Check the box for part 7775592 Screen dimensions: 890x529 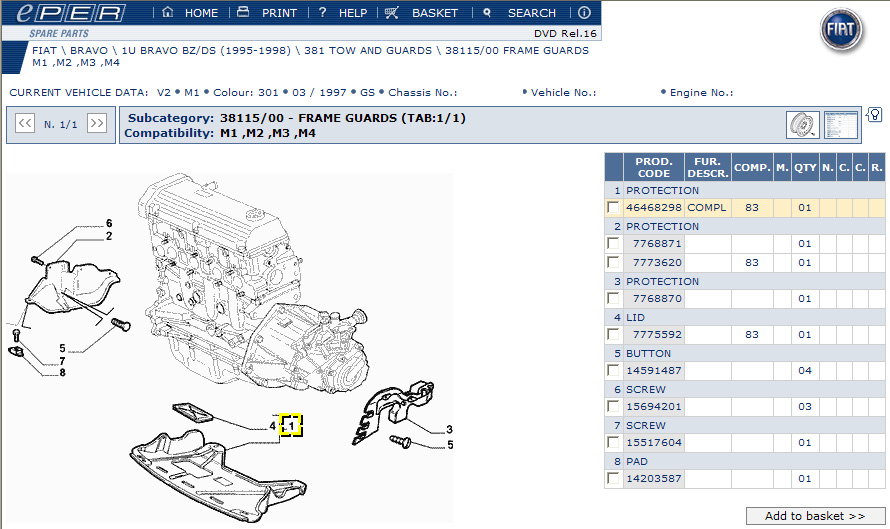click(613, 334)
